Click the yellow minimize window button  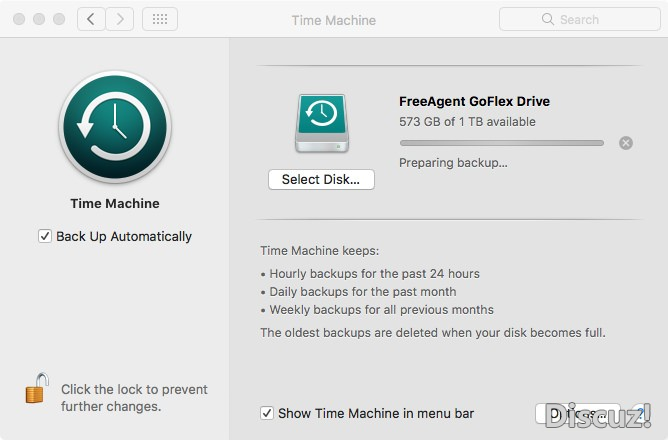pos(39,19)
